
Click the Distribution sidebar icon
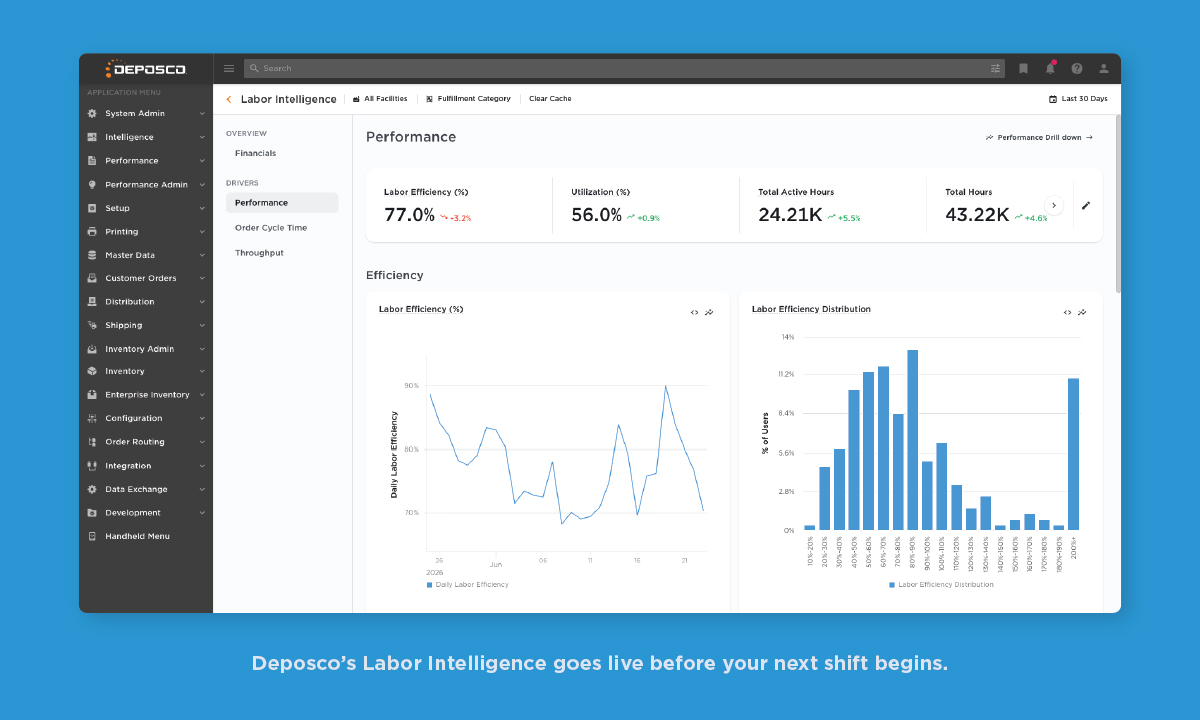[x=92, y=302]
